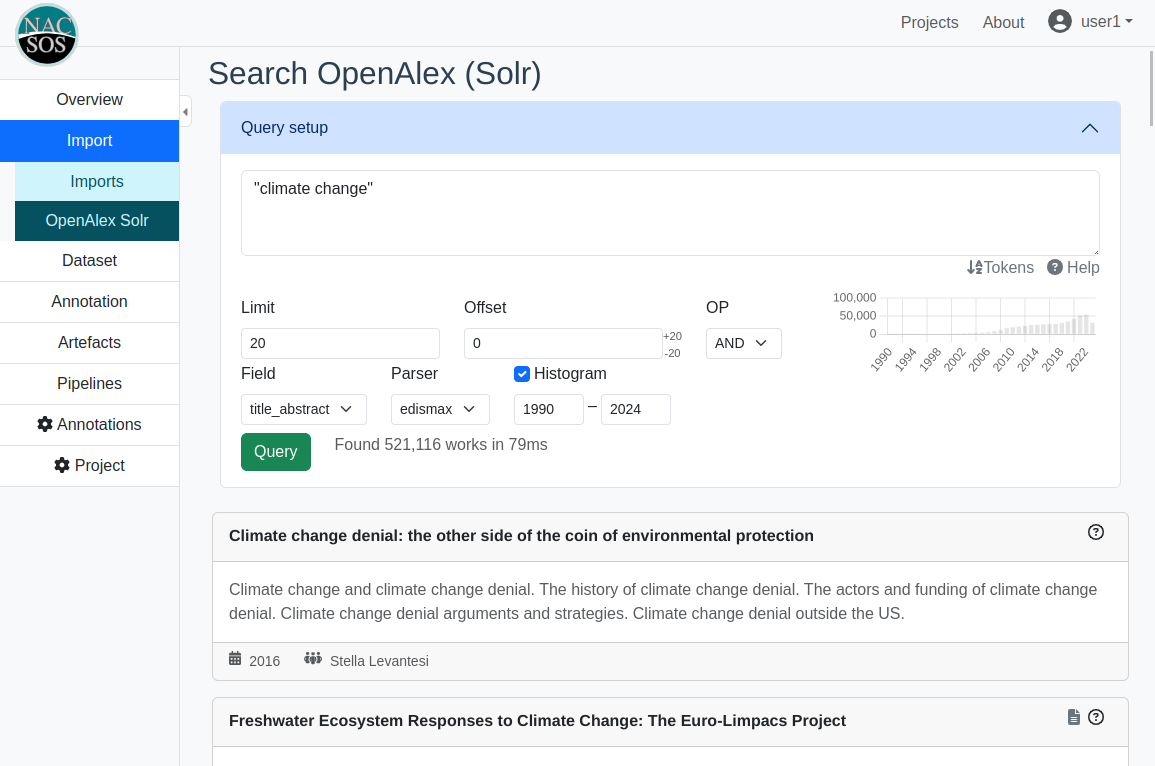This screenshot has width=1155, height=766.
Task: Select the Dataset sidebar item
Action: [89, 260]
